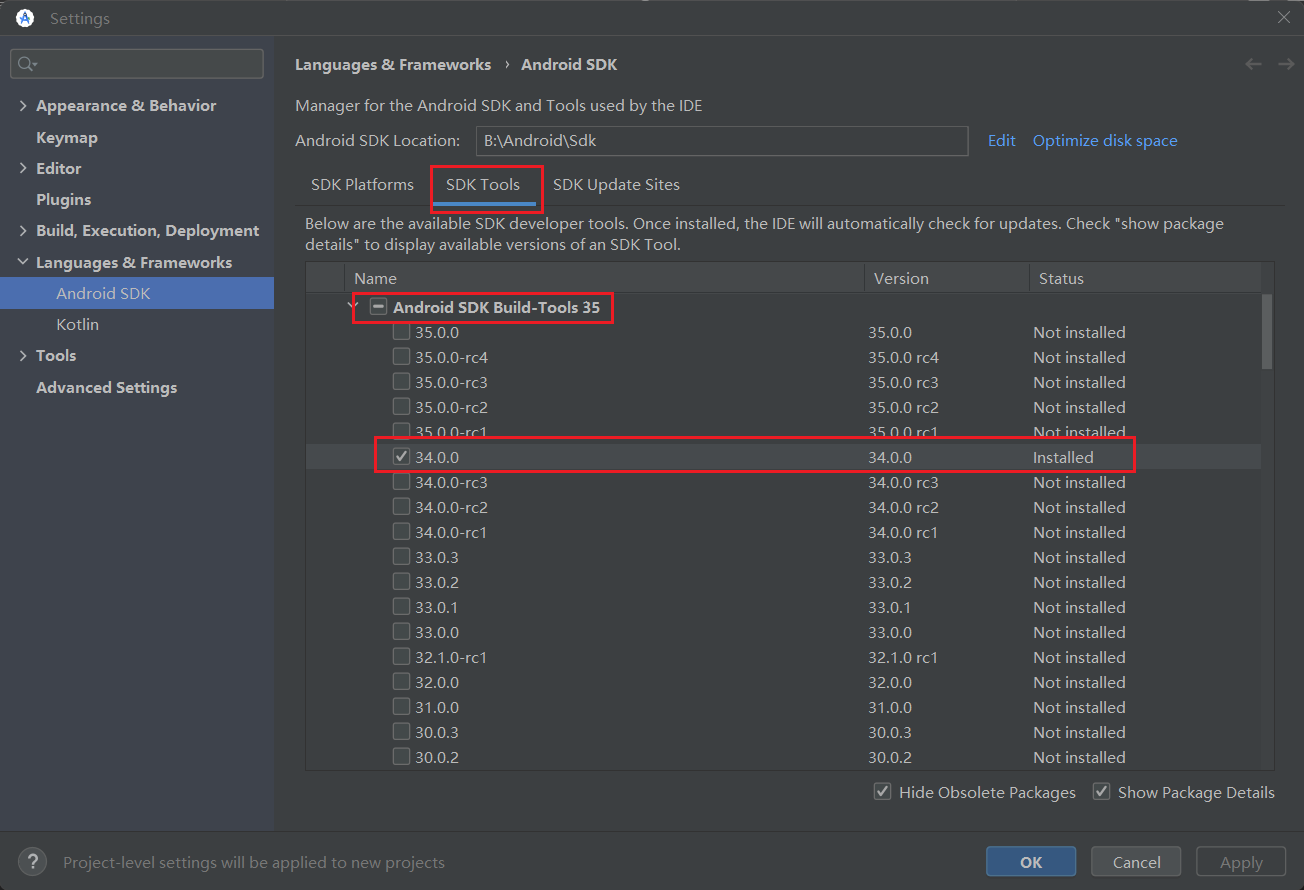Open SDK Update Sites tab
Viewport: 1304px width, 890px height.
[x=616, y=185]
